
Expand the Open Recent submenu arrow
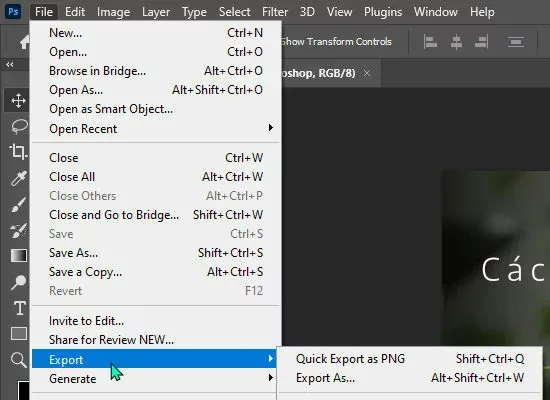click(270, 128)
